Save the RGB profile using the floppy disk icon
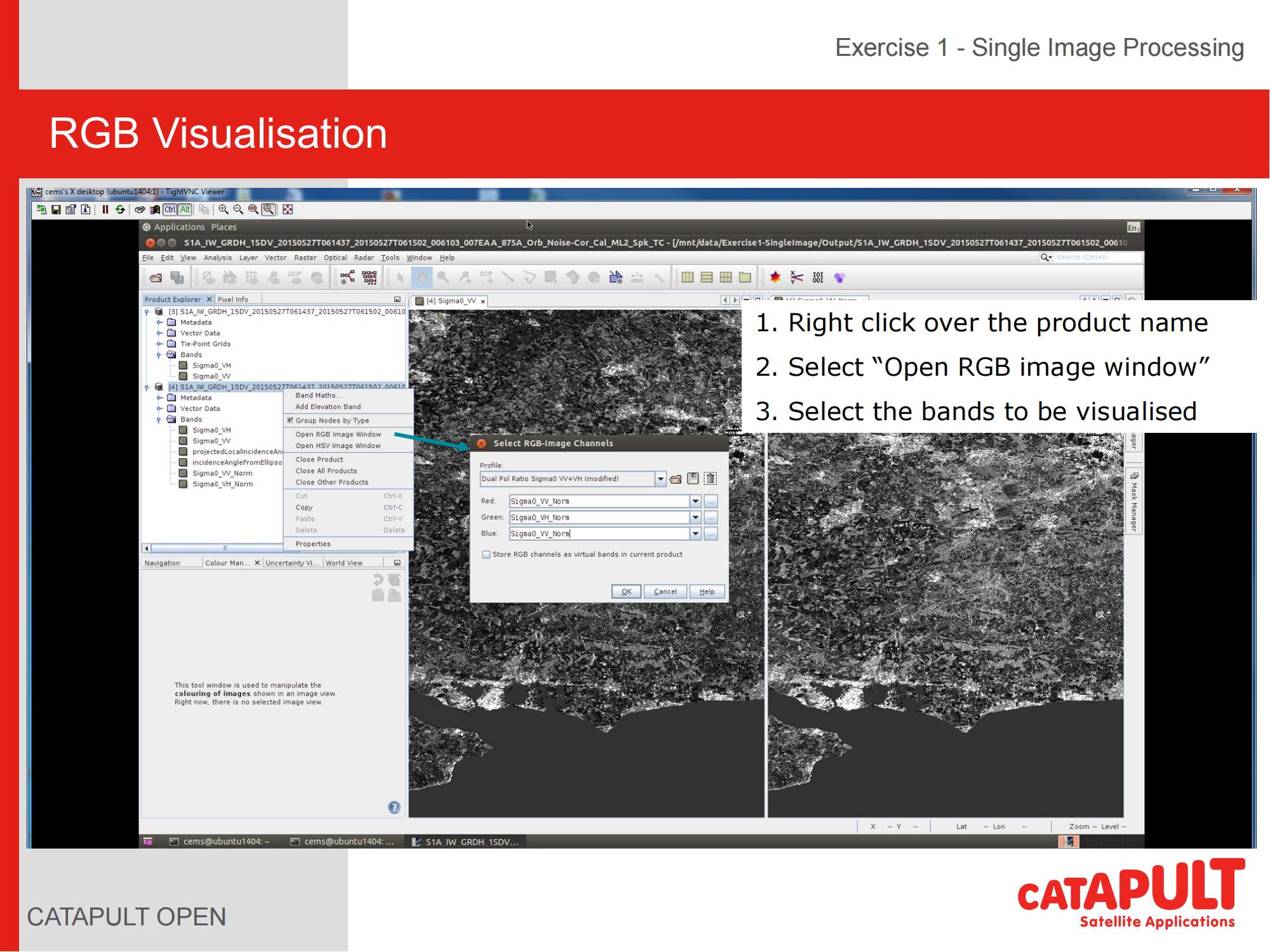Viewport: 1270px width, 952px height. [x=692, y=479]
